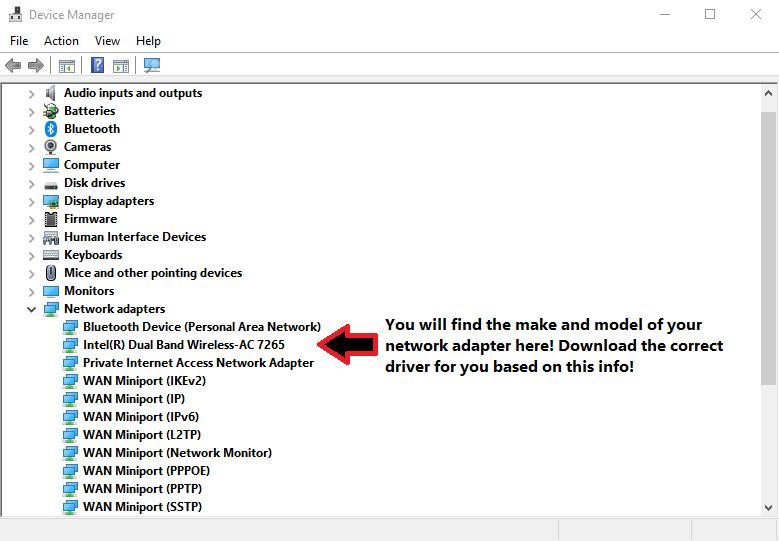Viewport: 779px width, 541px height.
Task: Expand the Disk drives node
Action: [31, 184]
